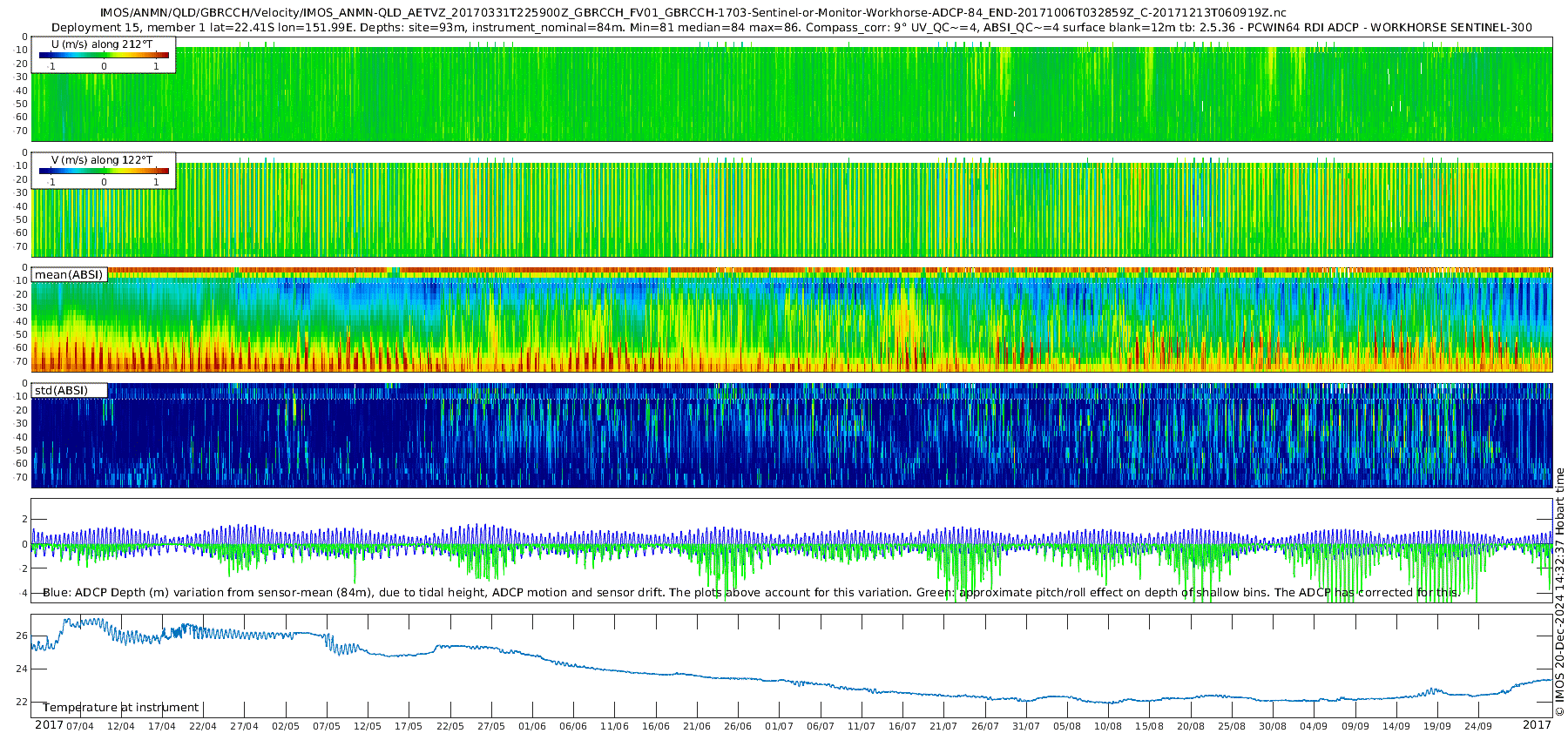1568x740 pixels.
Task: Select the 21/07 date on time axis
Action: point(943,726)
